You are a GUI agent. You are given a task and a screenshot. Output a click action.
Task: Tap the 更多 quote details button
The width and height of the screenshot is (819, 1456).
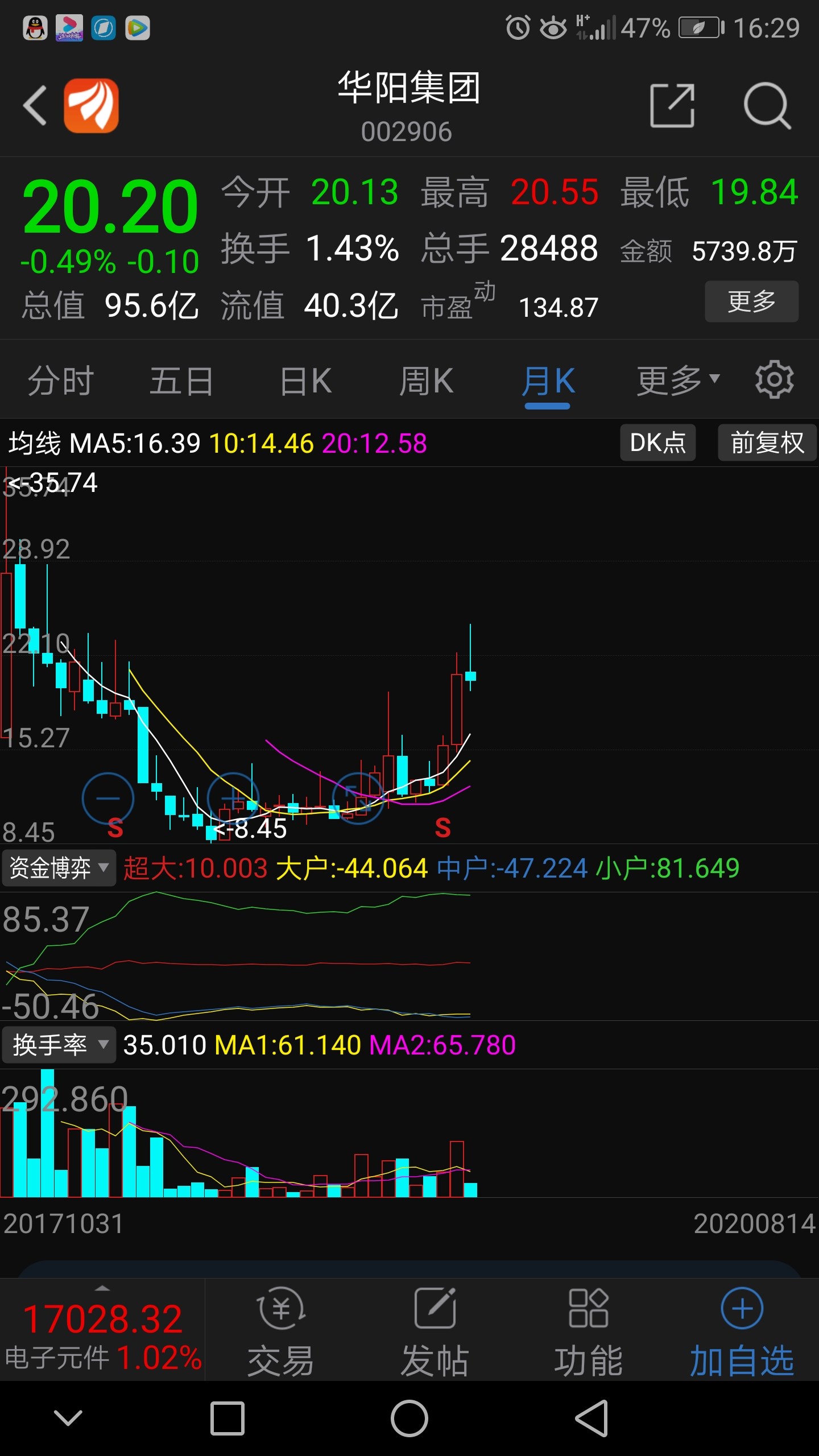752,301
